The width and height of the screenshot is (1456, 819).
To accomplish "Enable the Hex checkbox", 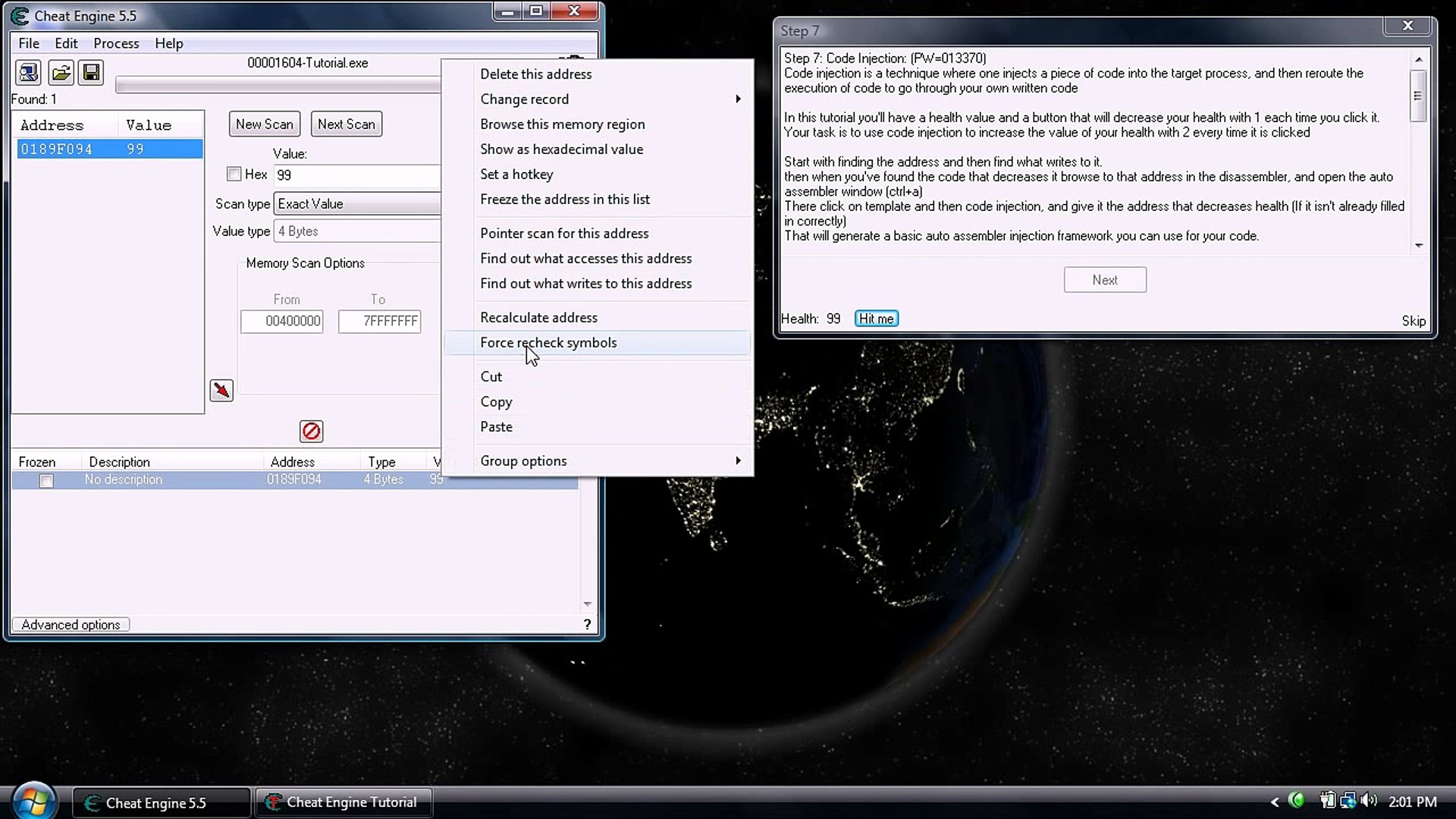I will pyautogui.click(x=234, y=174).
